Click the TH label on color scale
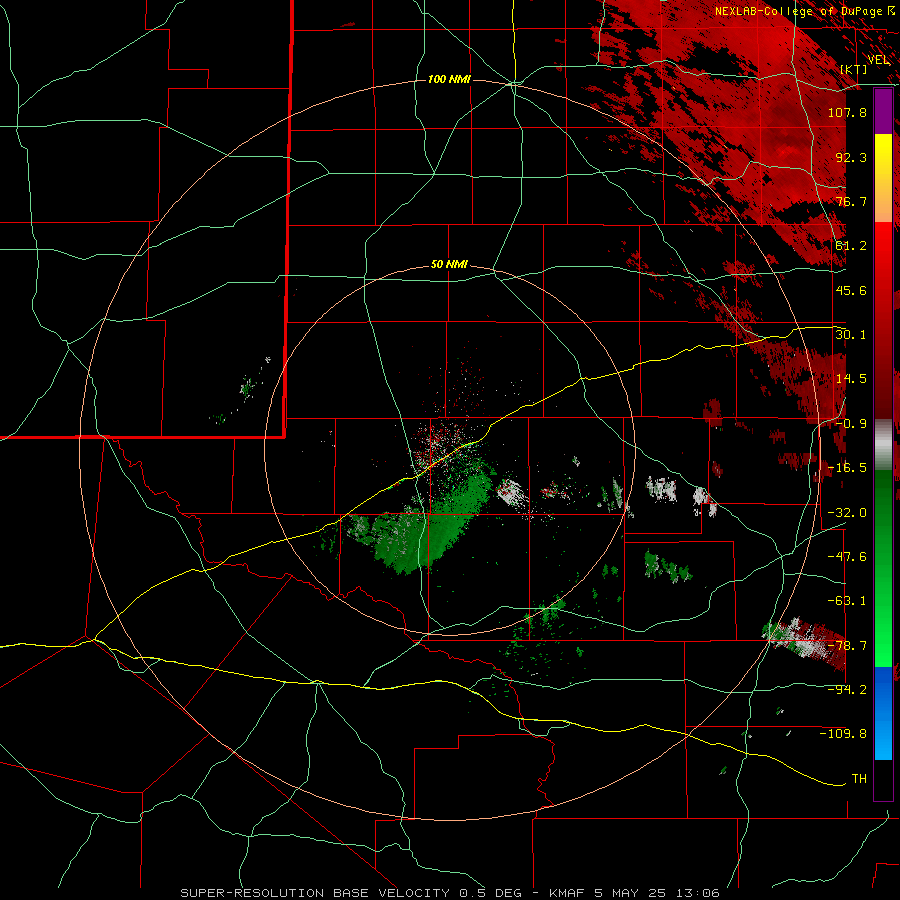The height and width of the screenshot is (900, 900). click(859, 778)
